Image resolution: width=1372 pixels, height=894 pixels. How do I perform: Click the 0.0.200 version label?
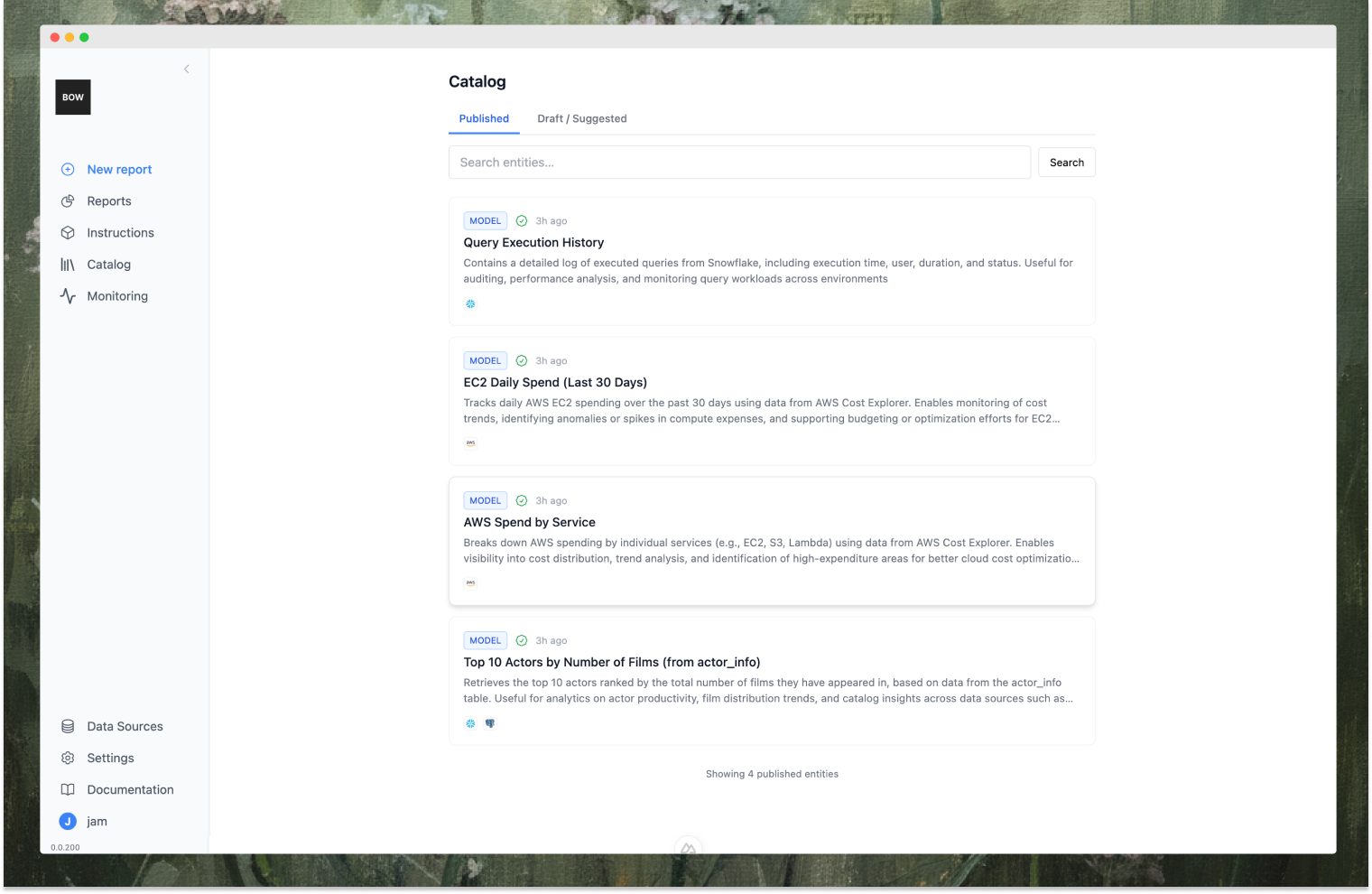(65, 848)
